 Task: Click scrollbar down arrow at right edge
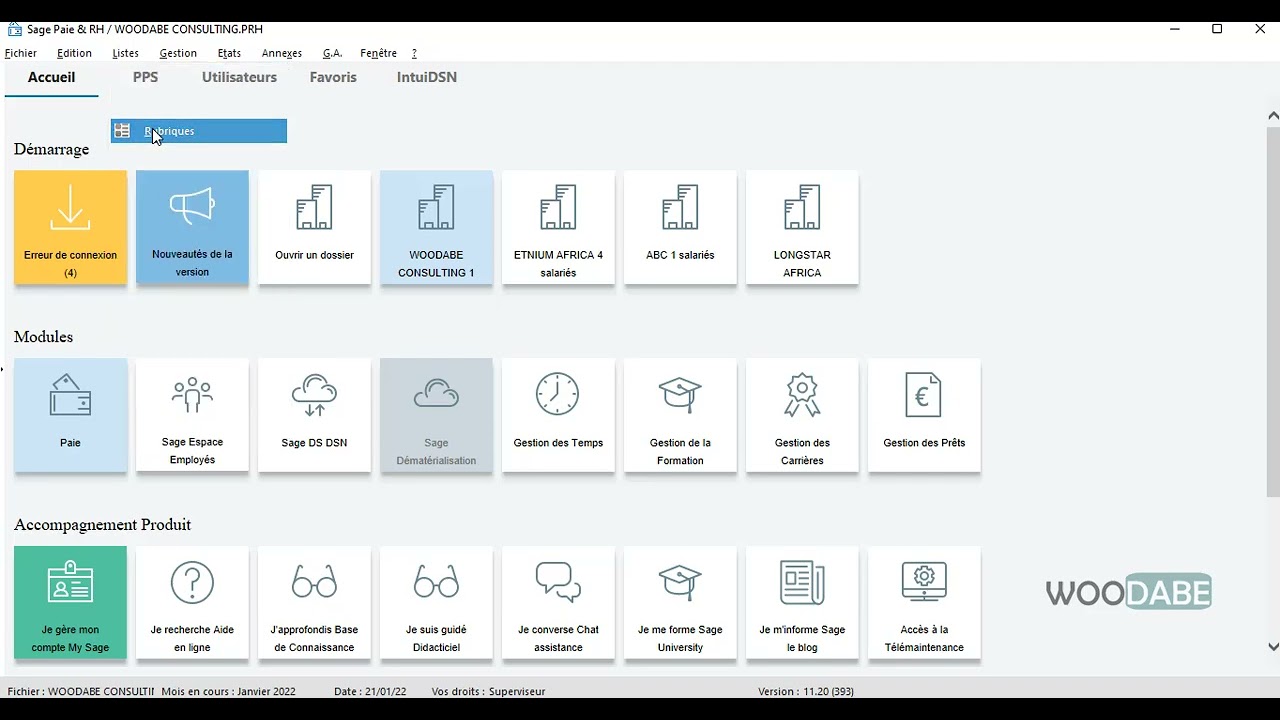pos(1273,647)
